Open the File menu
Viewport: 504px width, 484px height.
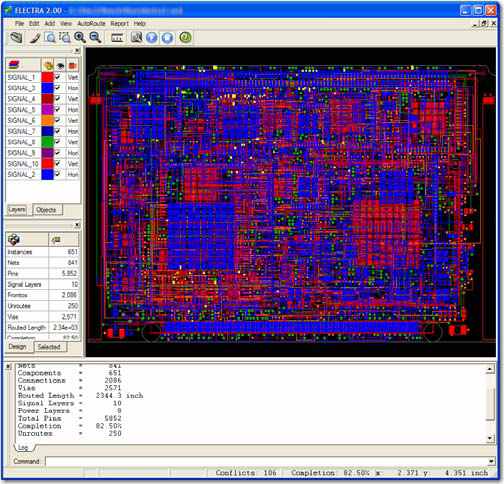point(19,23)
